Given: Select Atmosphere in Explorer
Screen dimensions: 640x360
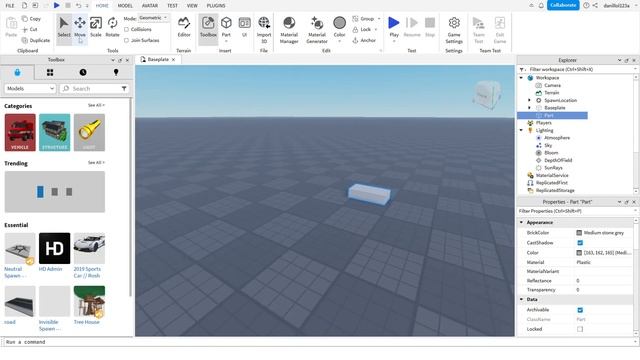Looking at the screenshot, I should point(557,138).
